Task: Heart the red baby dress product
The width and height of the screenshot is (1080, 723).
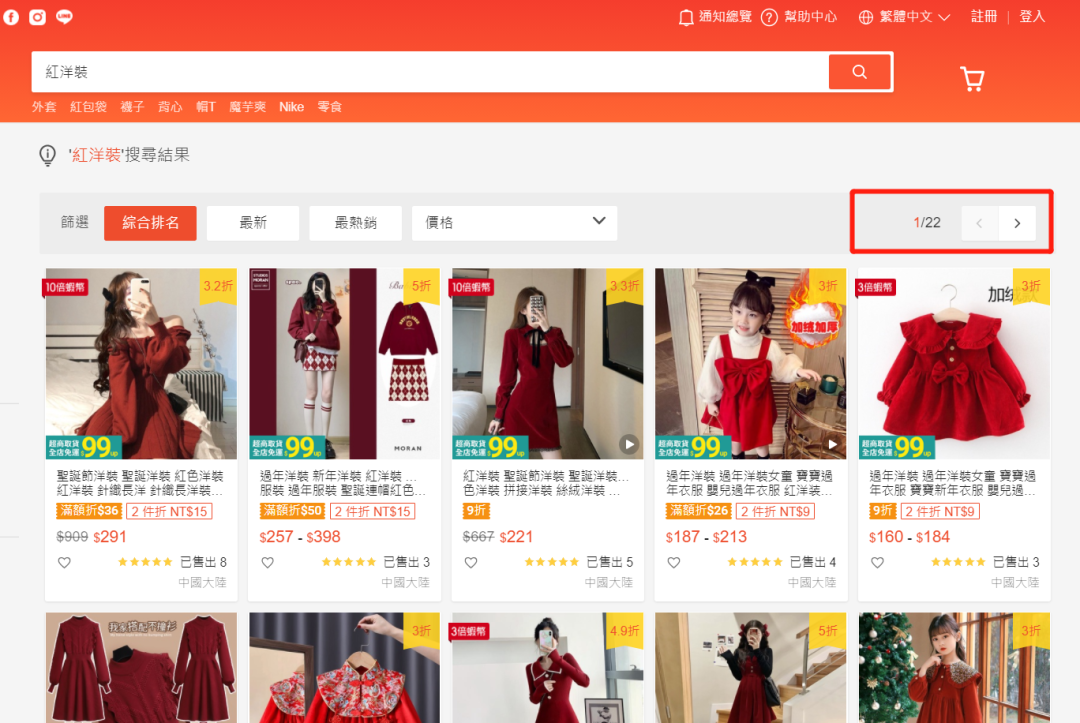Action: tap(877, 562)
